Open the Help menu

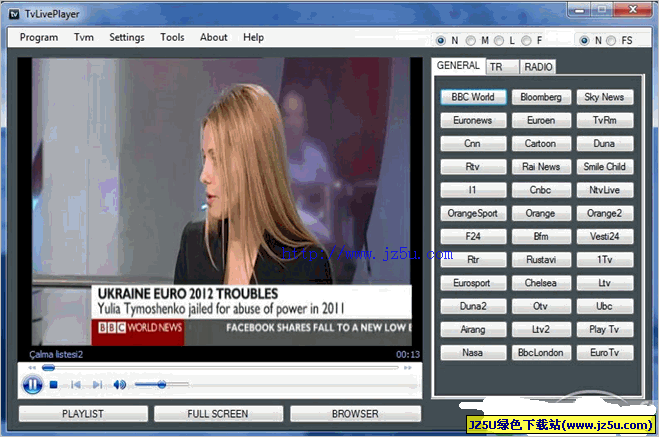tap(253, 37)
